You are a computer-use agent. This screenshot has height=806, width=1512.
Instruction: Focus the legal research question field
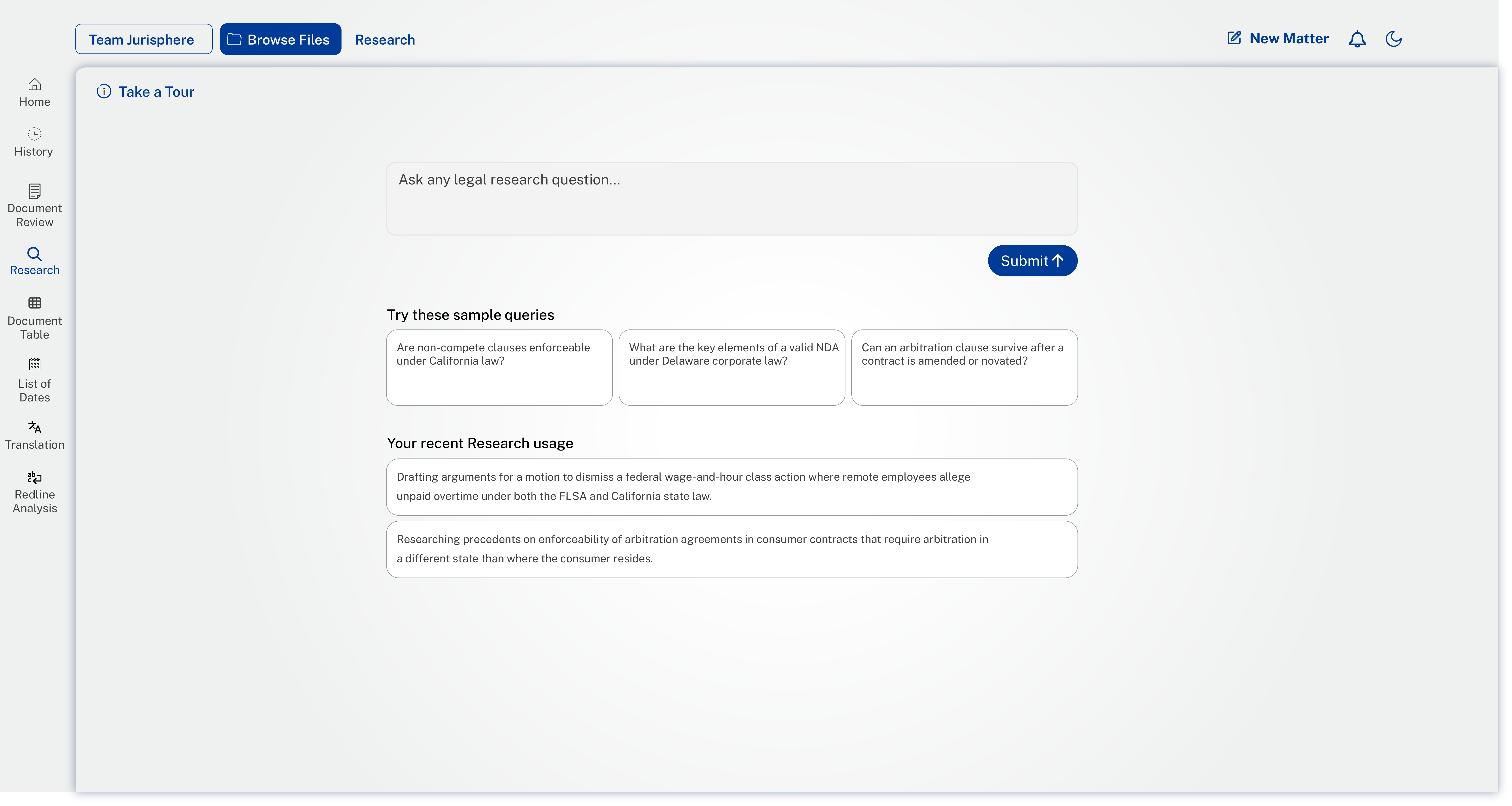click(731, 199)
